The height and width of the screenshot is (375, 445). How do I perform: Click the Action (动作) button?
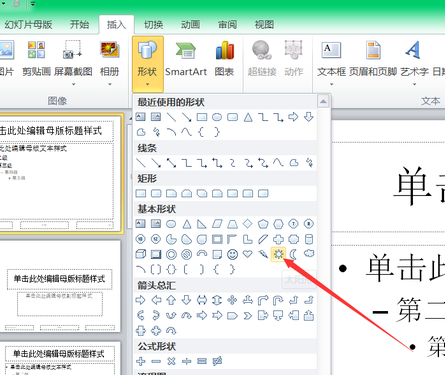[x=294, y=58]
